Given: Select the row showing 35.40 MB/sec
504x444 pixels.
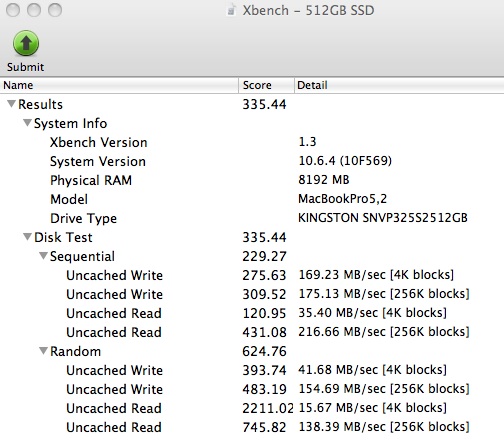Looking at the screenshot, I should point(252,313).
